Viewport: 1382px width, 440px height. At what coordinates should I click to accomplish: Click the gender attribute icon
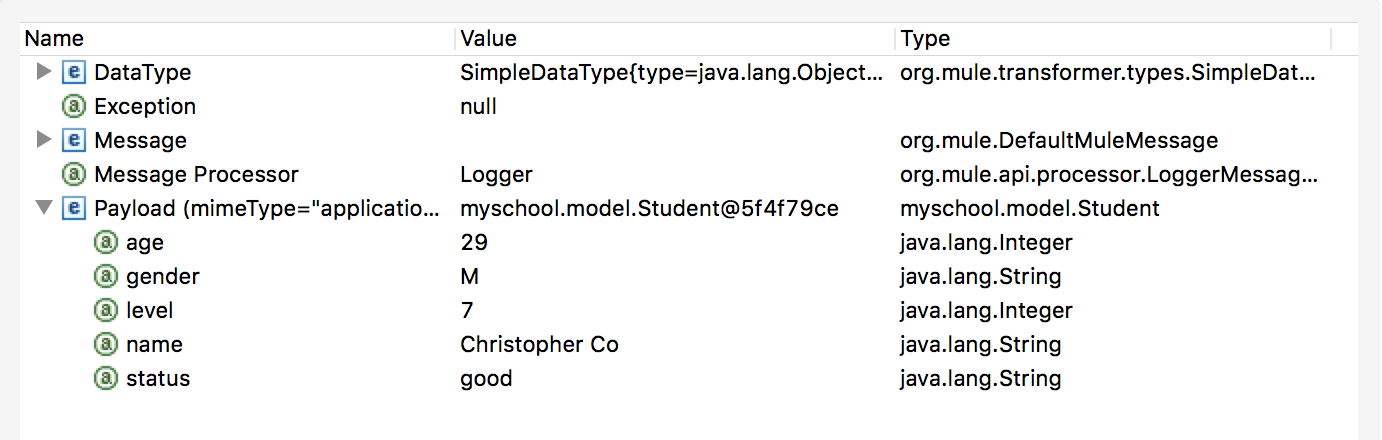click(105, 276)
